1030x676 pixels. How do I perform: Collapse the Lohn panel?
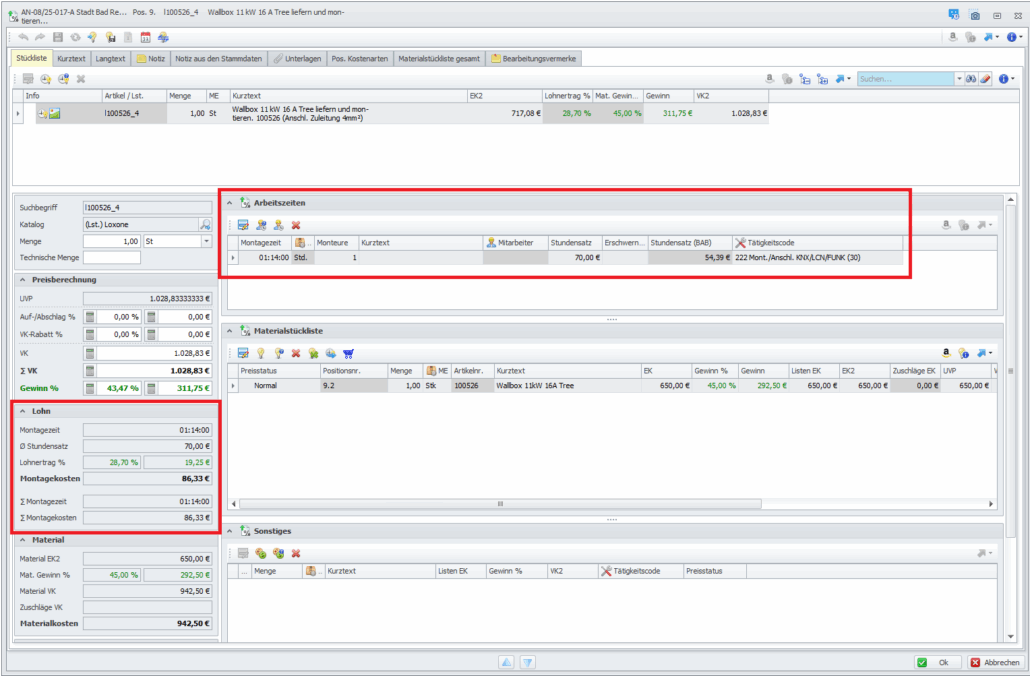point(22,411)
